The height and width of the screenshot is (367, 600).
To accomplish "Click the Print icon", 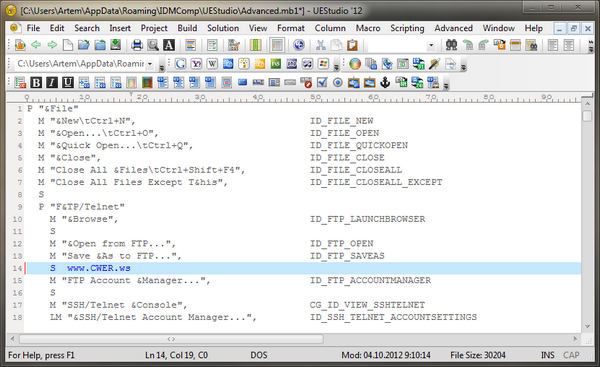I will point(137,45).
